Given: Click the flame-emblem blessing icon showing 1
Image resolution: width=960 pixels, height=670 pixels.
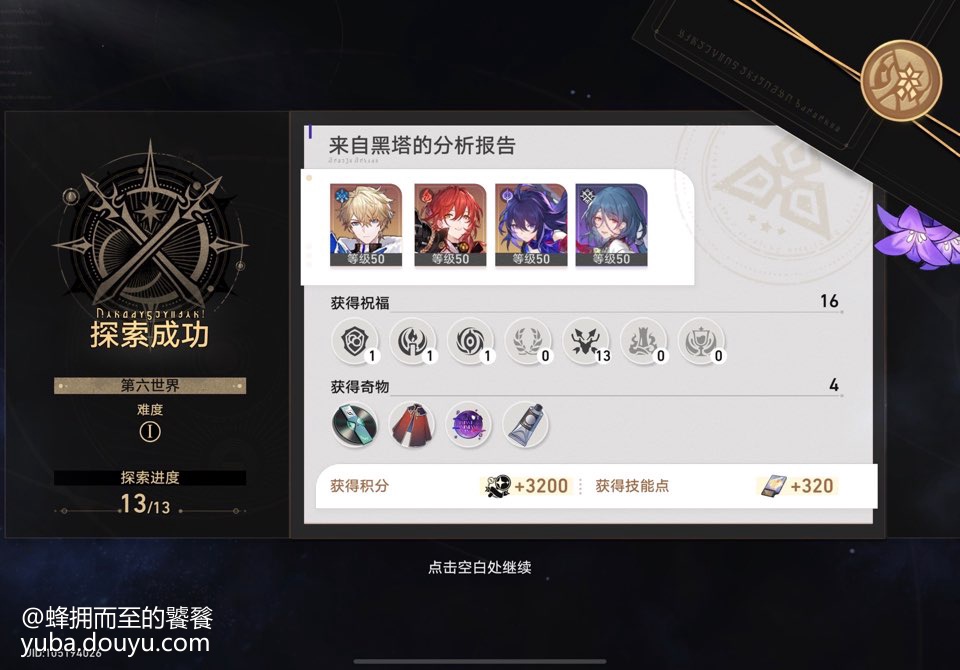Looking at the screenshot, I should tap(413, 341).
